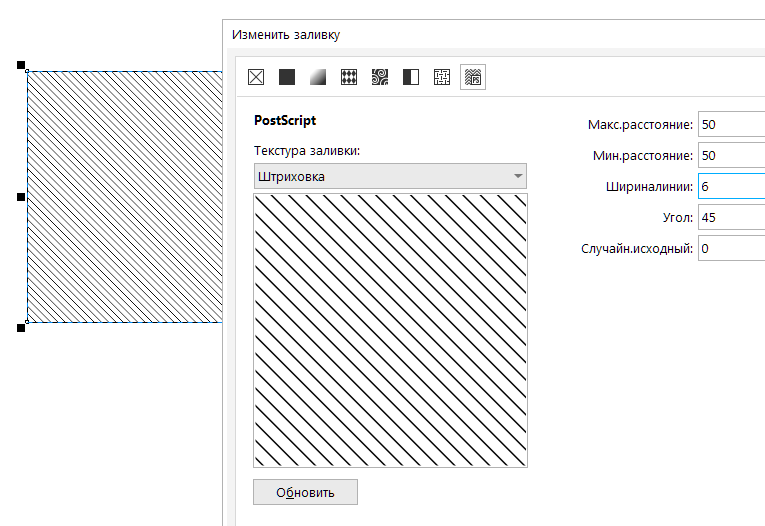
Task: Click the Ширина линии field showing 6
Action: coord(731,186)
